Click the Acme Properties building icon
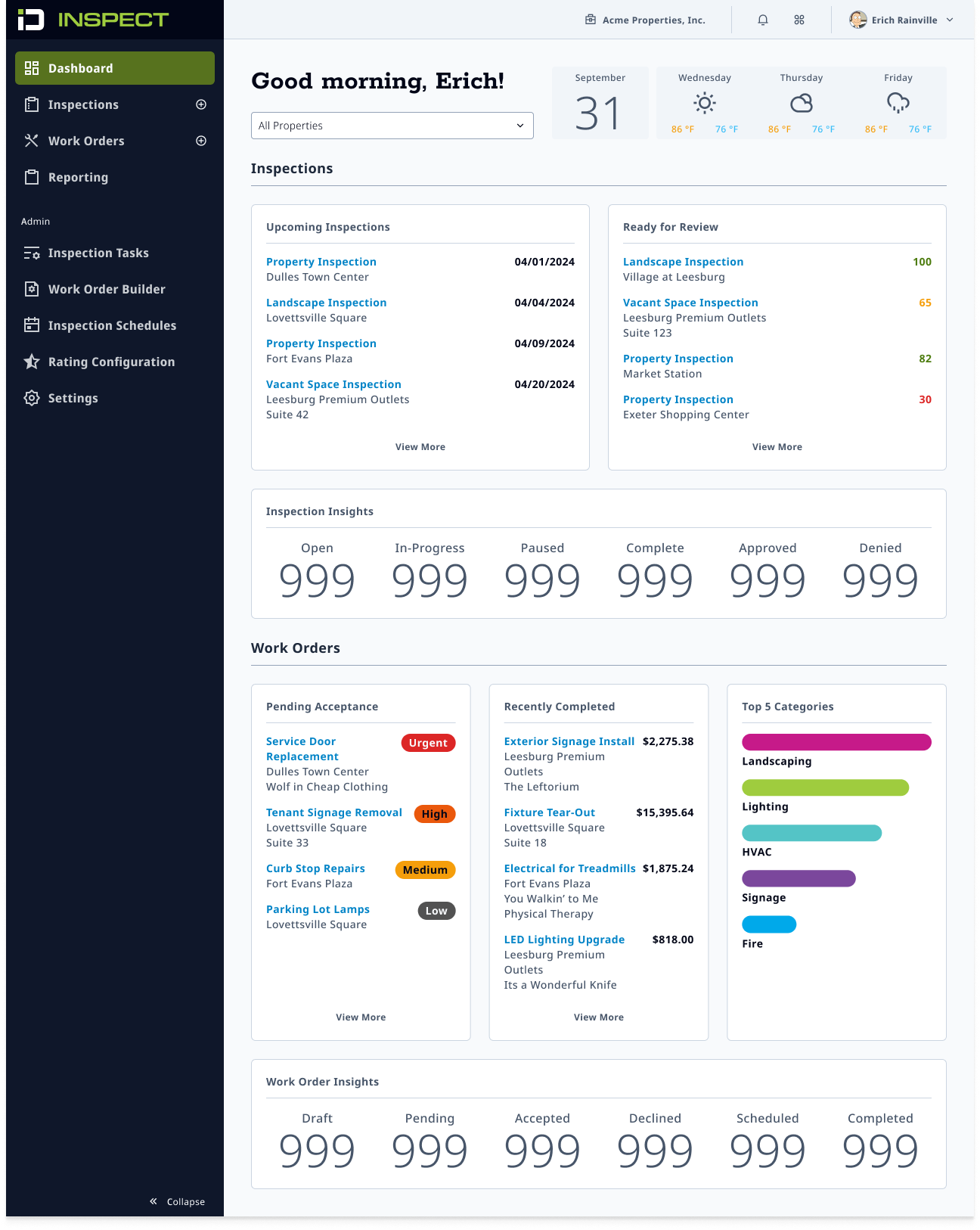The width and height of the screenshot is (980, 1230). click(591, 20)
